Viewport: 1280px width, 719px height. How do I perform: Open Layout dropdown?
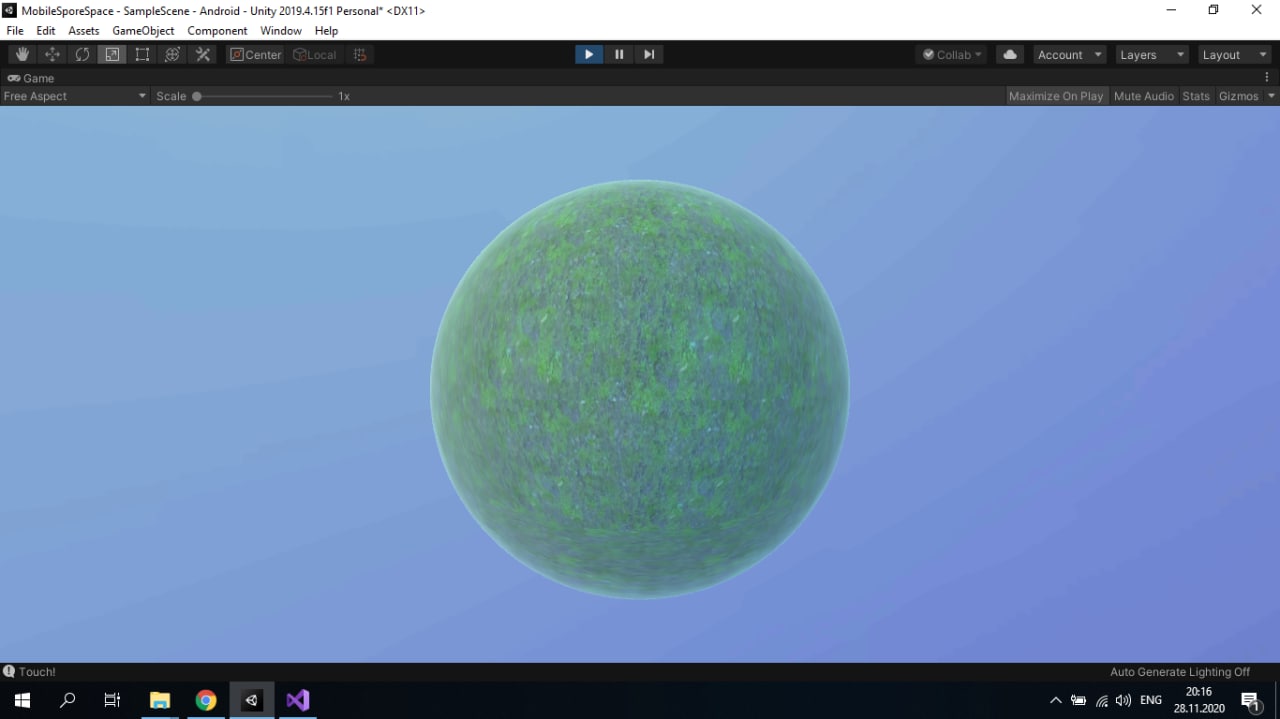[1235, 55]
